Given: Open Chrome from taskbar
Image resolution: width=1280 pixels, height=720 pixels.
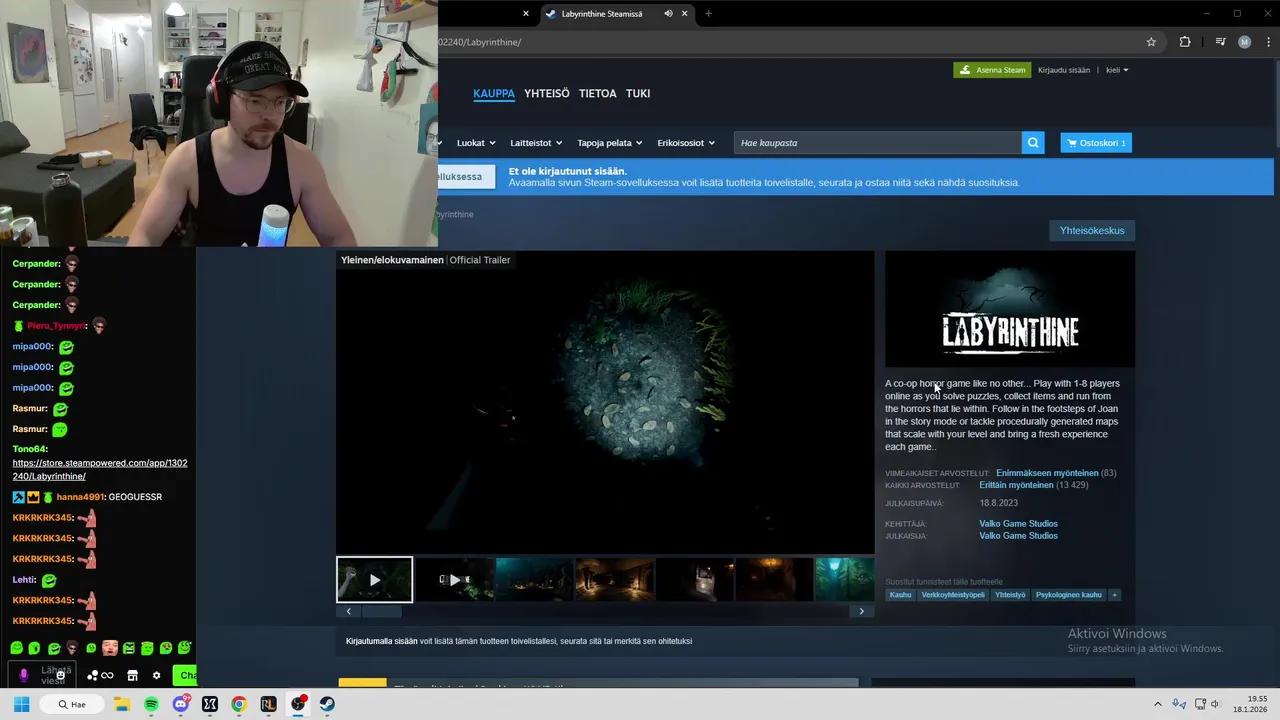Looking at the screenshot, I should point(239,704).
